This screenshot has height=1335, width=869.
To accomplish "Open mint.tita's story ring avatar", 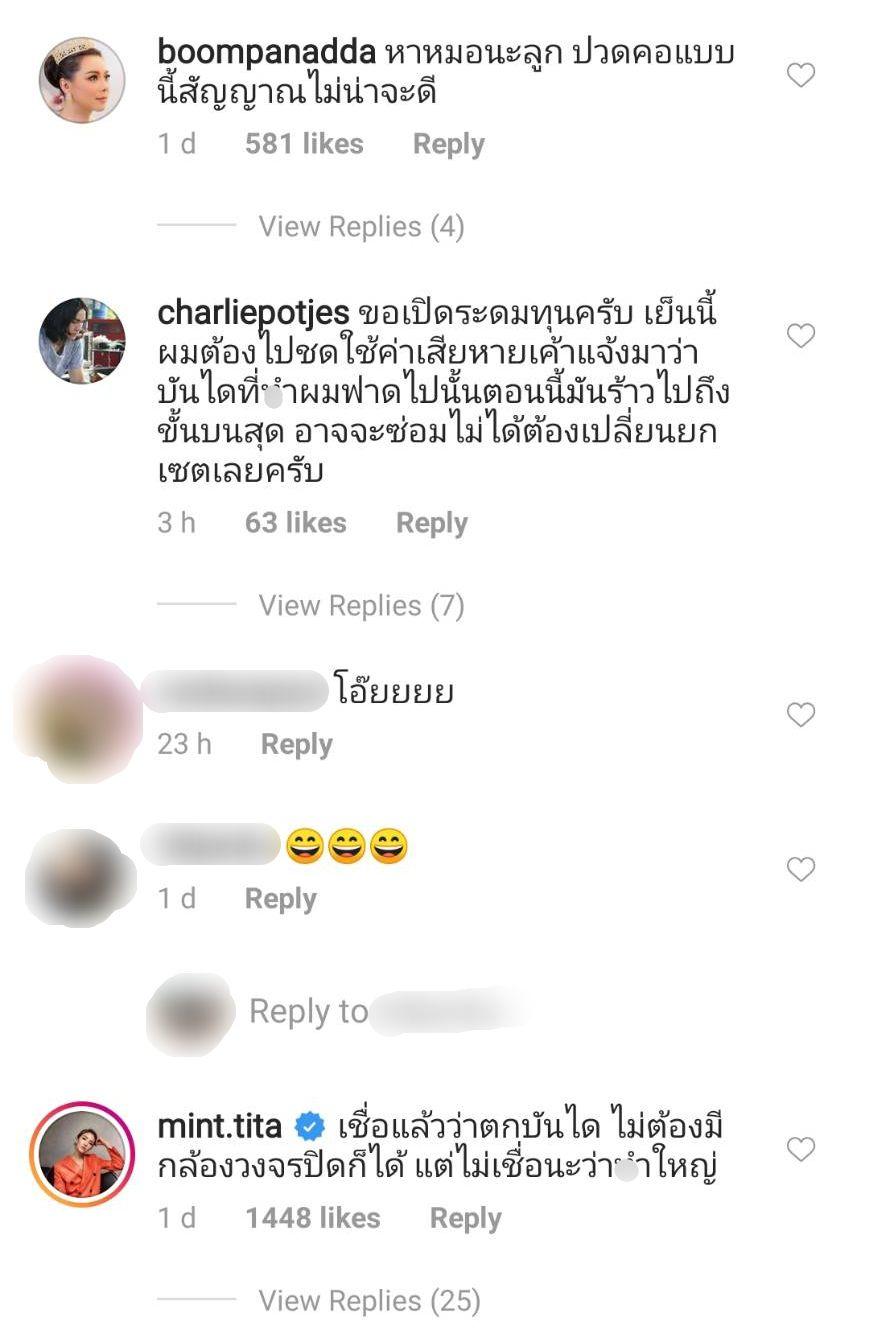I will (x=82, y=1153).
